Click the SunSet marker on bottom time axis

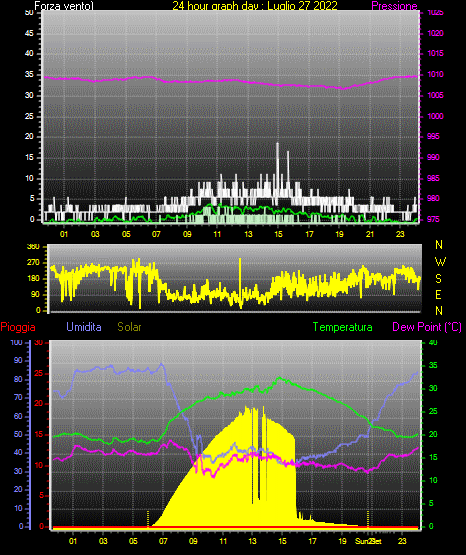point(369,541)
